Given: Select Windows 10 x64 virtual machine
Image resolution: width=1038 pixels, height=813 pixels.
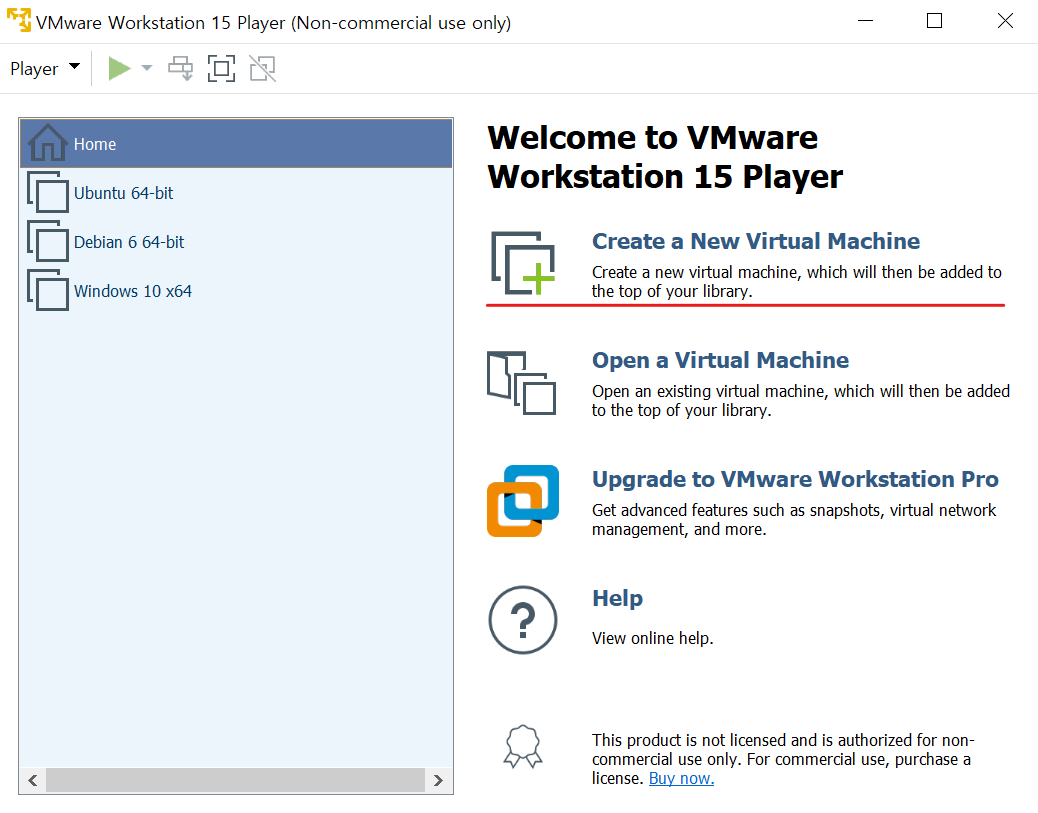Looking at the screenshot, I should click(236, 291).
